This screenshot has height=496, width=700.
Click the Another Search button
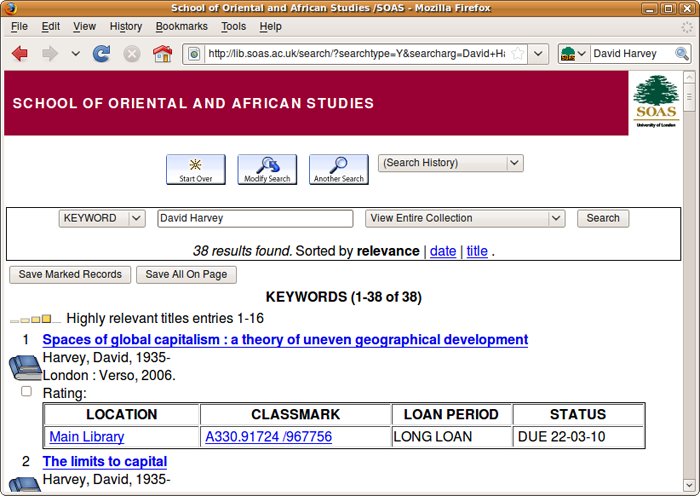pyautogui.click(x=338, y=170)
